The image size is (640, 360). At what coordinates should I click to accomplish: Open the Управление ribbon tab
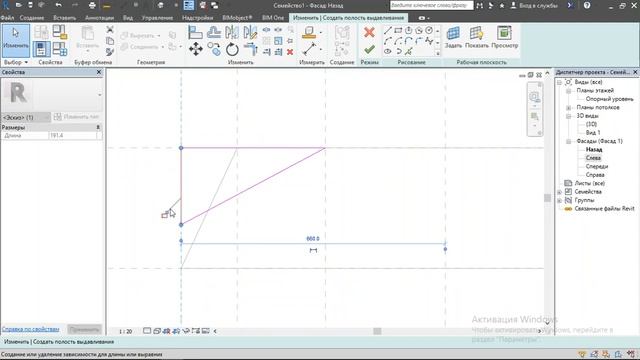coord(158,18)
